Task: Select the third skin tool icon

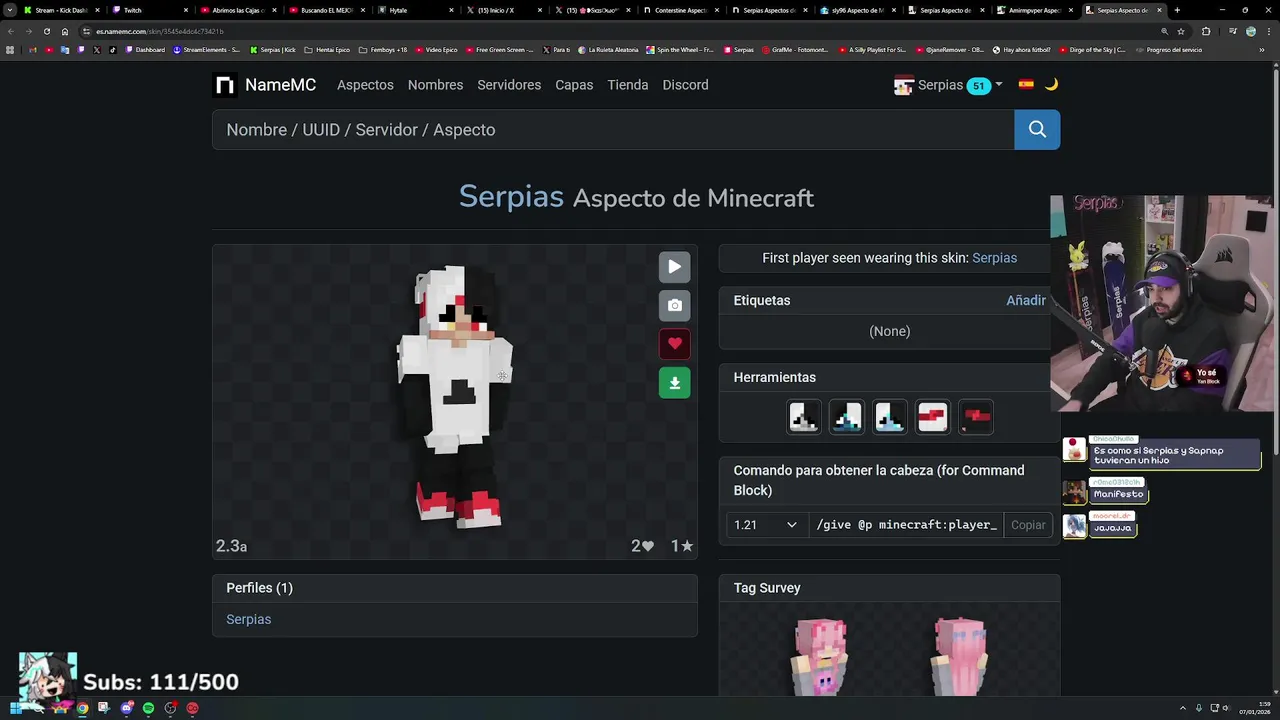Action: (890, 417)
